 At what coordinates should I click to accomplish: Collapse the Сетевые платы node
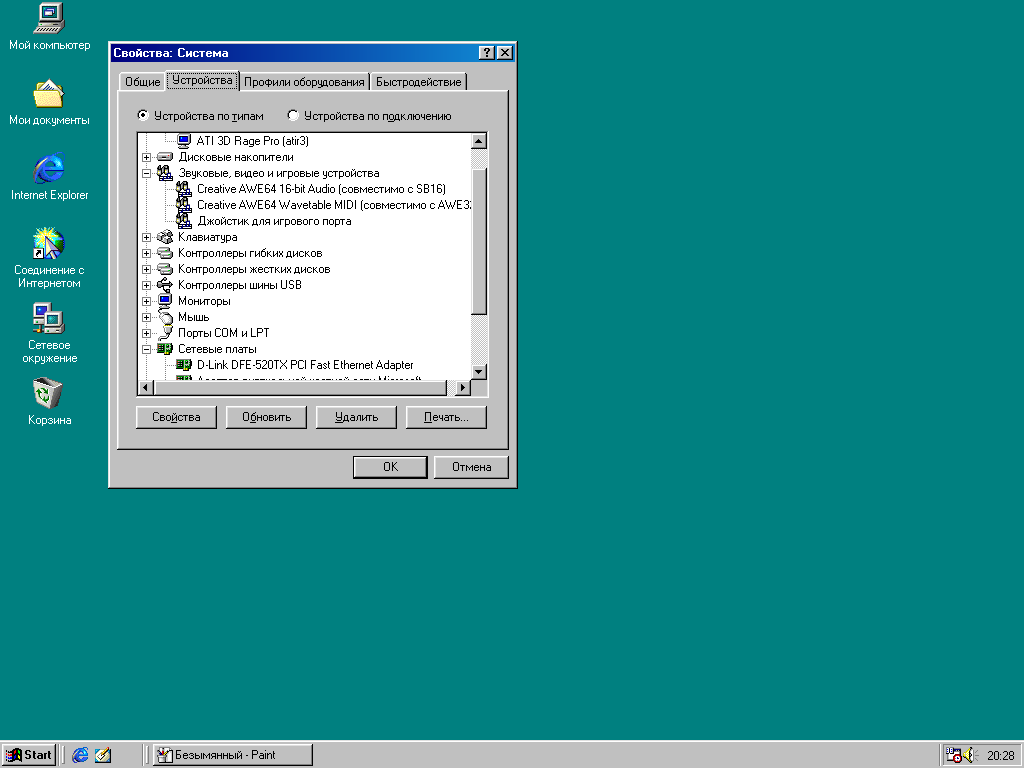(x=146, y=349)
